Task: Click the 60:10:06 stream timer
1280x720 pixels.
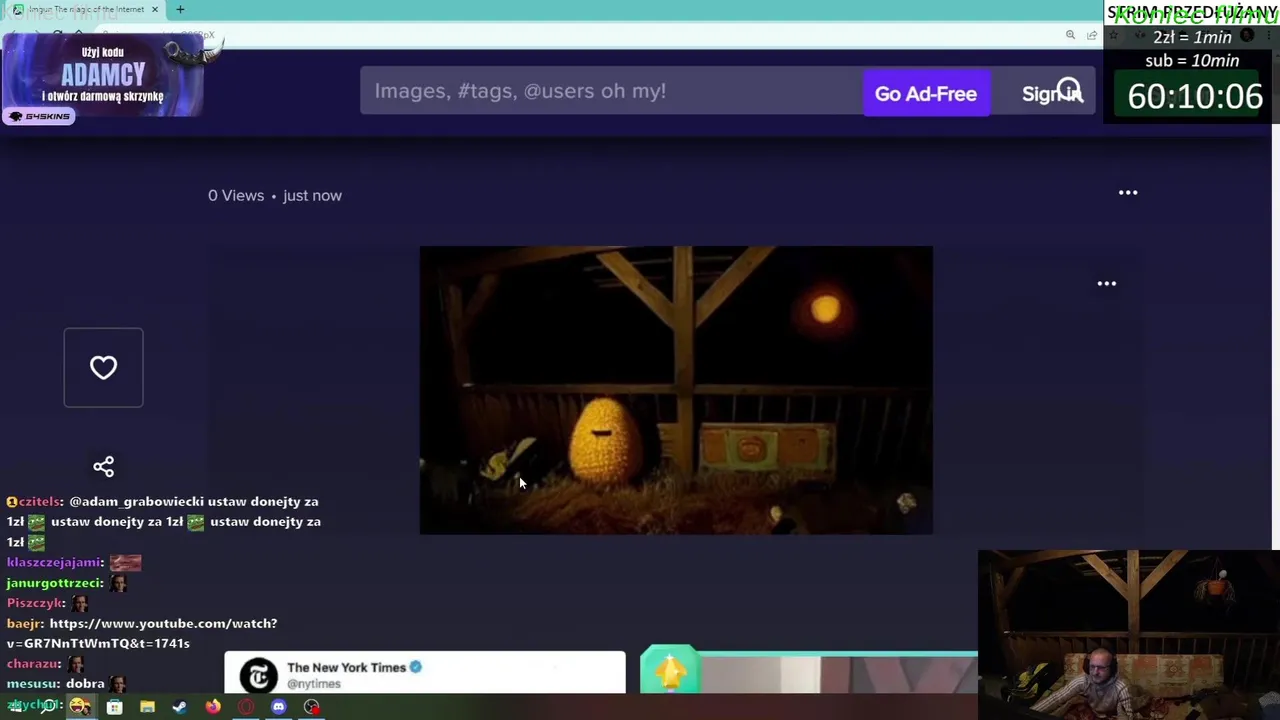Action: click(x=1195, y=96)
